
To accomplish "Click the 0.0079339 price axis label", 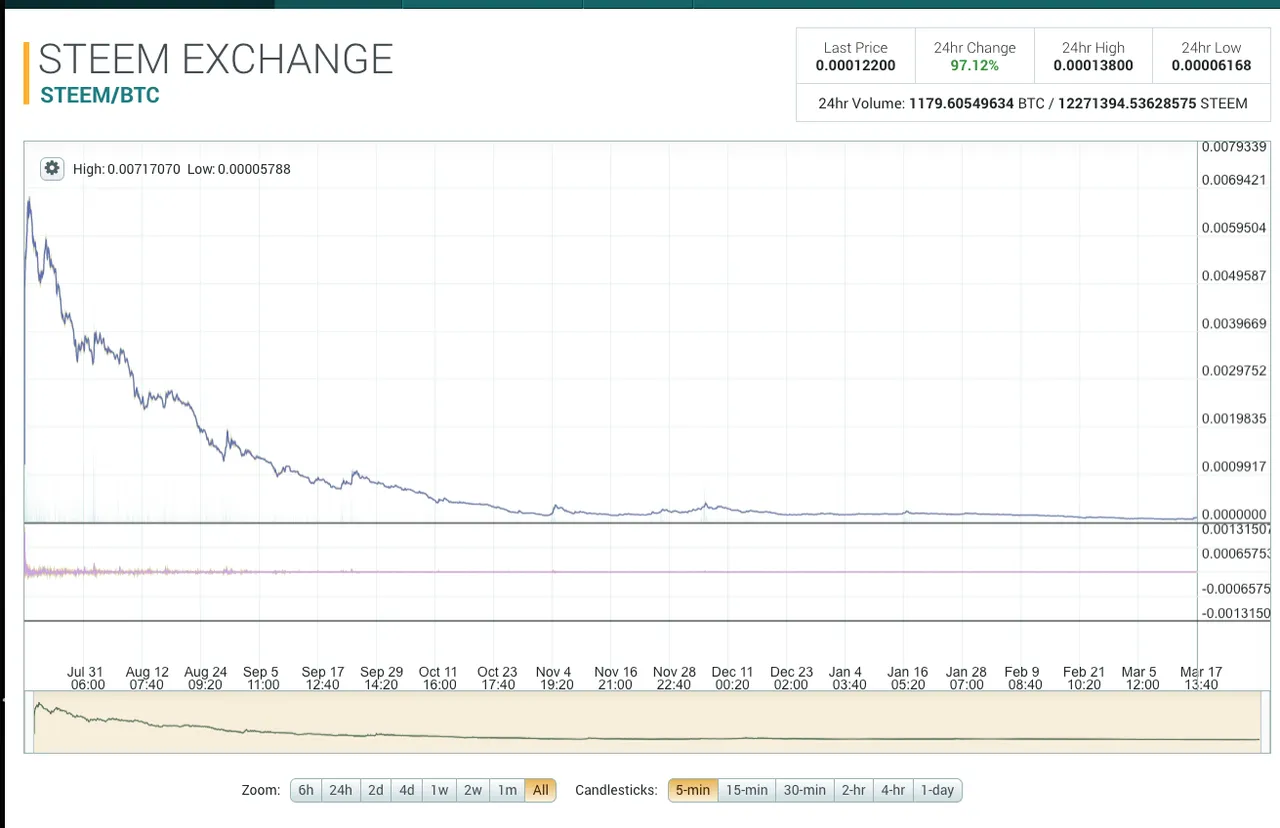I will 1234,147.
